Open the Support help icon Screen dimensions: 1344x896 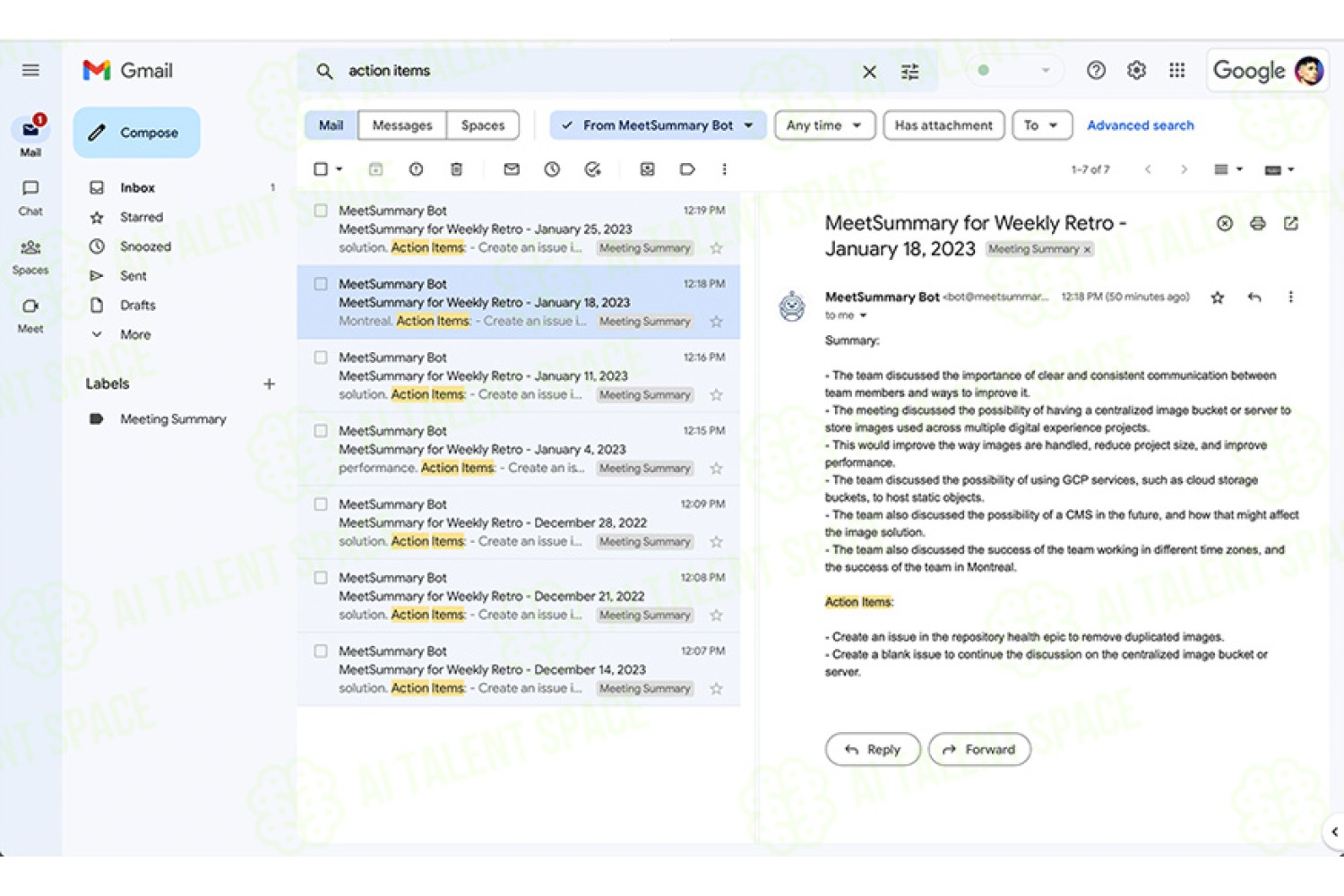pyautogui.click(x=1096, y=70)
